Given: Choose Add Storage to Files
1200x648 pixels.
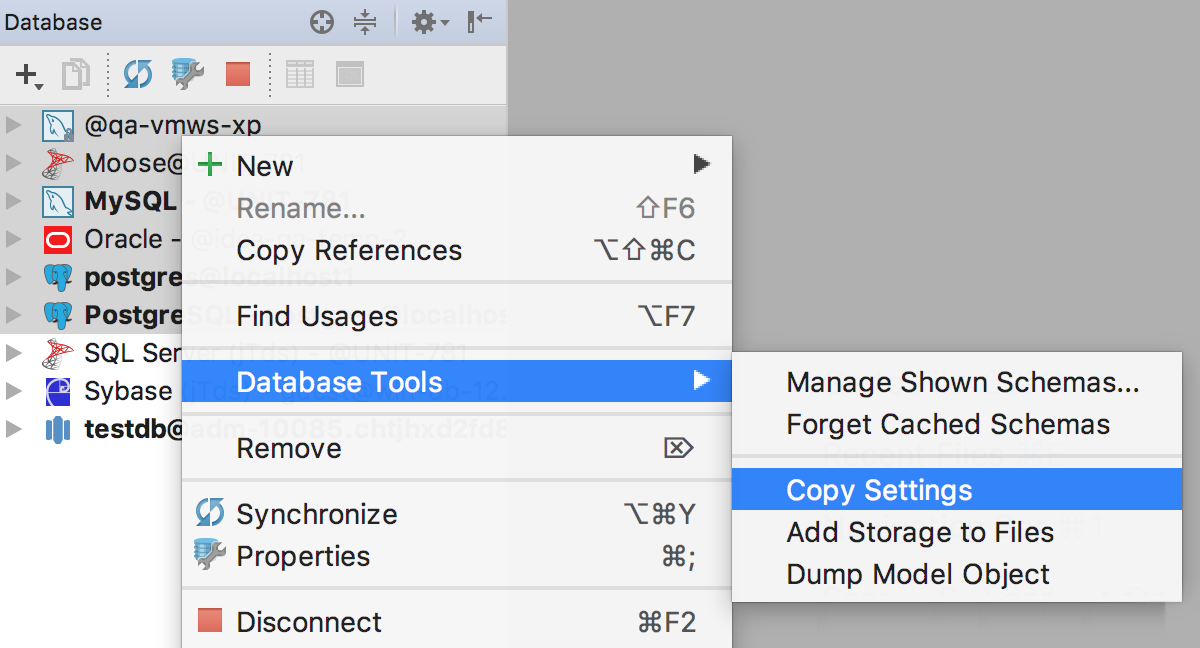Looking at the screenshot, I should [x=957, y=532].
